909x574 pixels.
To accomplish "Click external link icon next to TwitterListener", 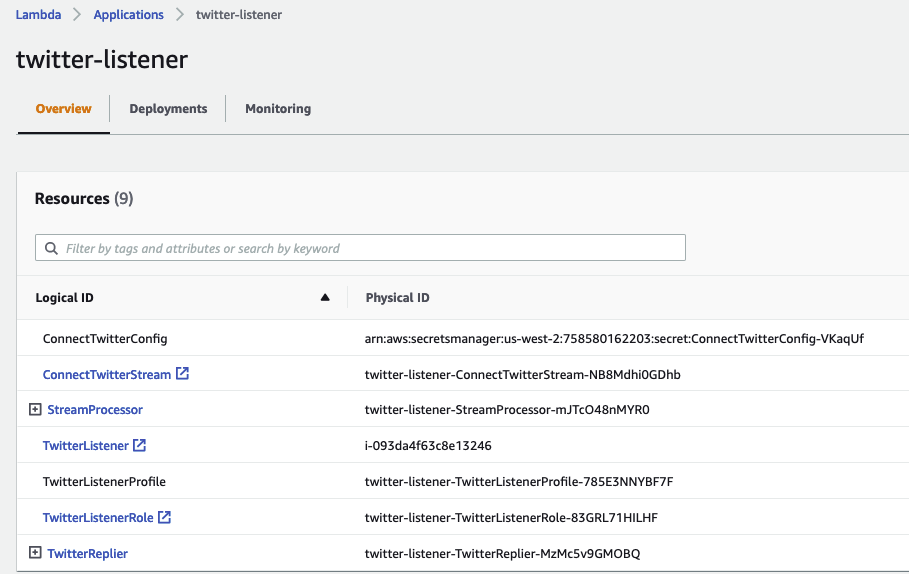I will (140, 446).
